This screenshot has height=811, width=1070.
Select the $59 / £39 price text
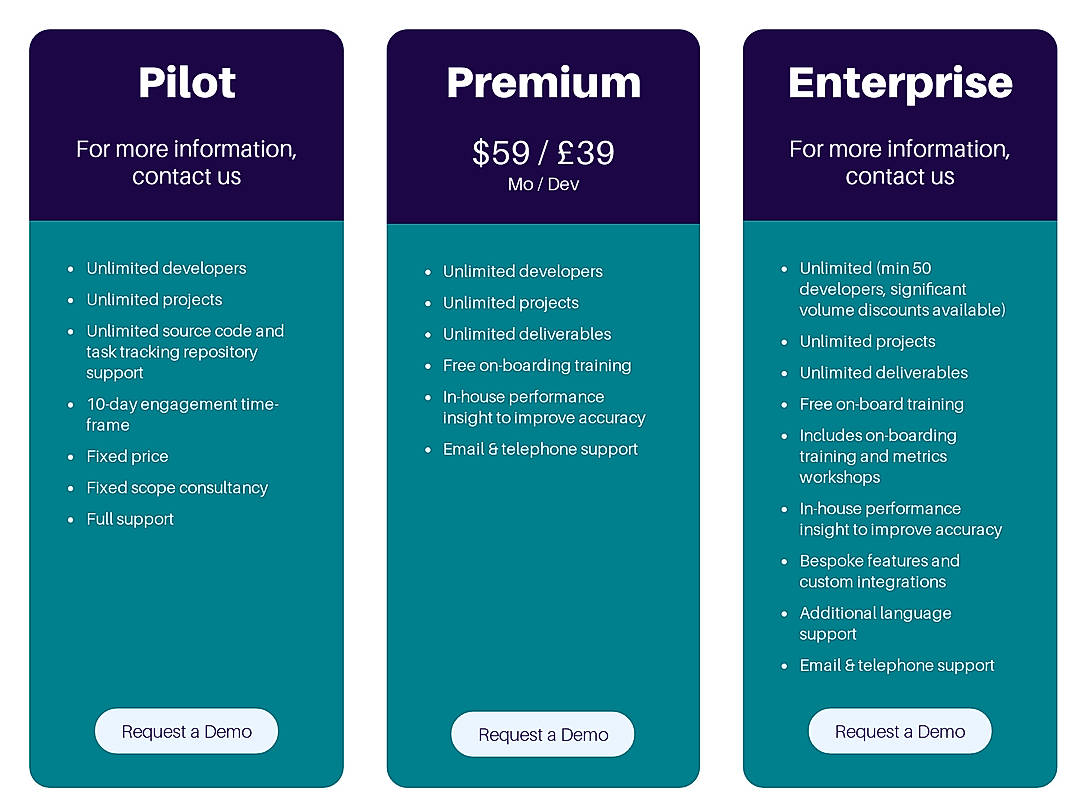(x=543, y=153)
